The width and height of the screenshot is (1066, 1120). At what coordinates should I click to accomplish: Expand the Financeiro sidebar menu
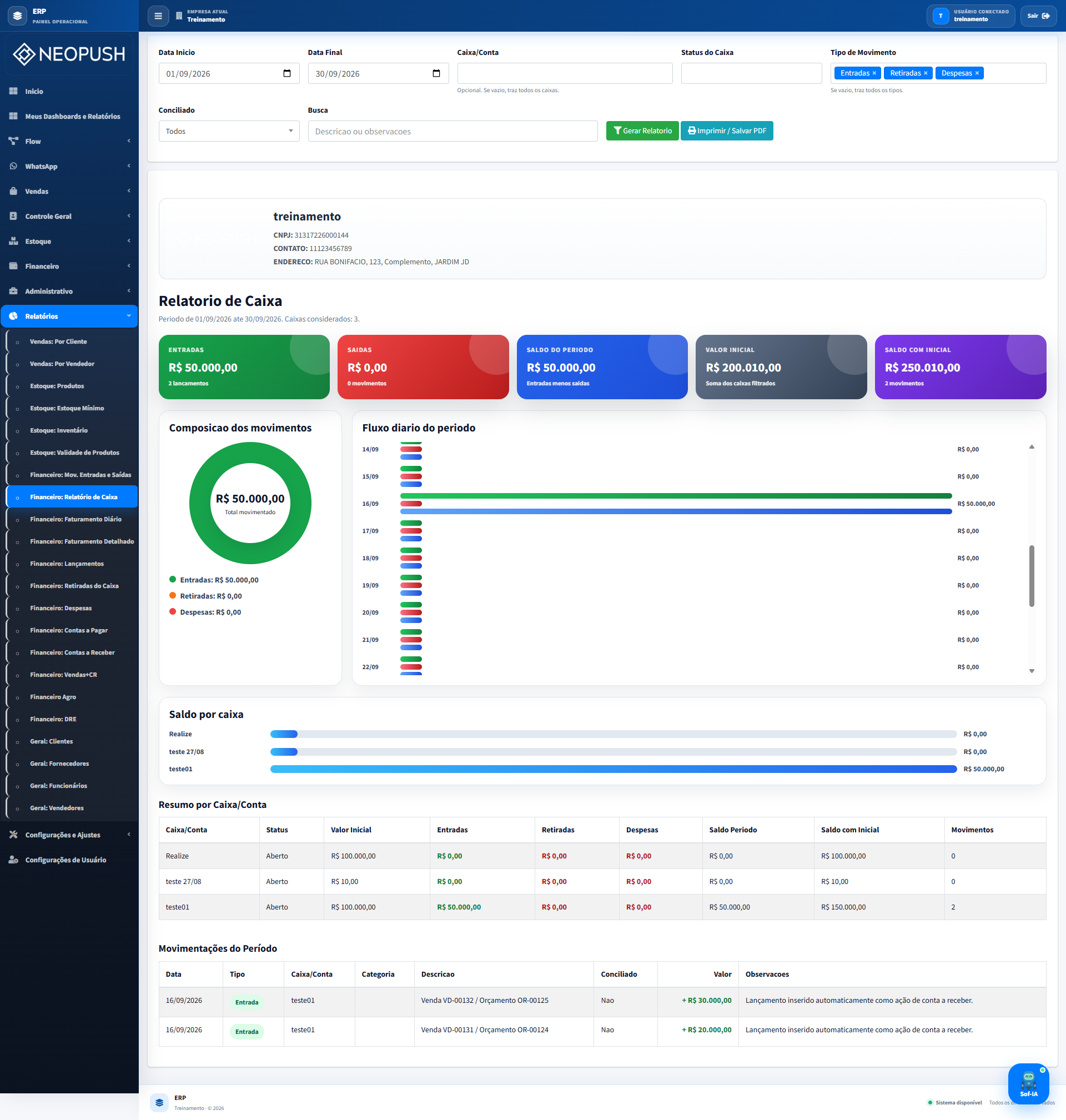point(69,267)
